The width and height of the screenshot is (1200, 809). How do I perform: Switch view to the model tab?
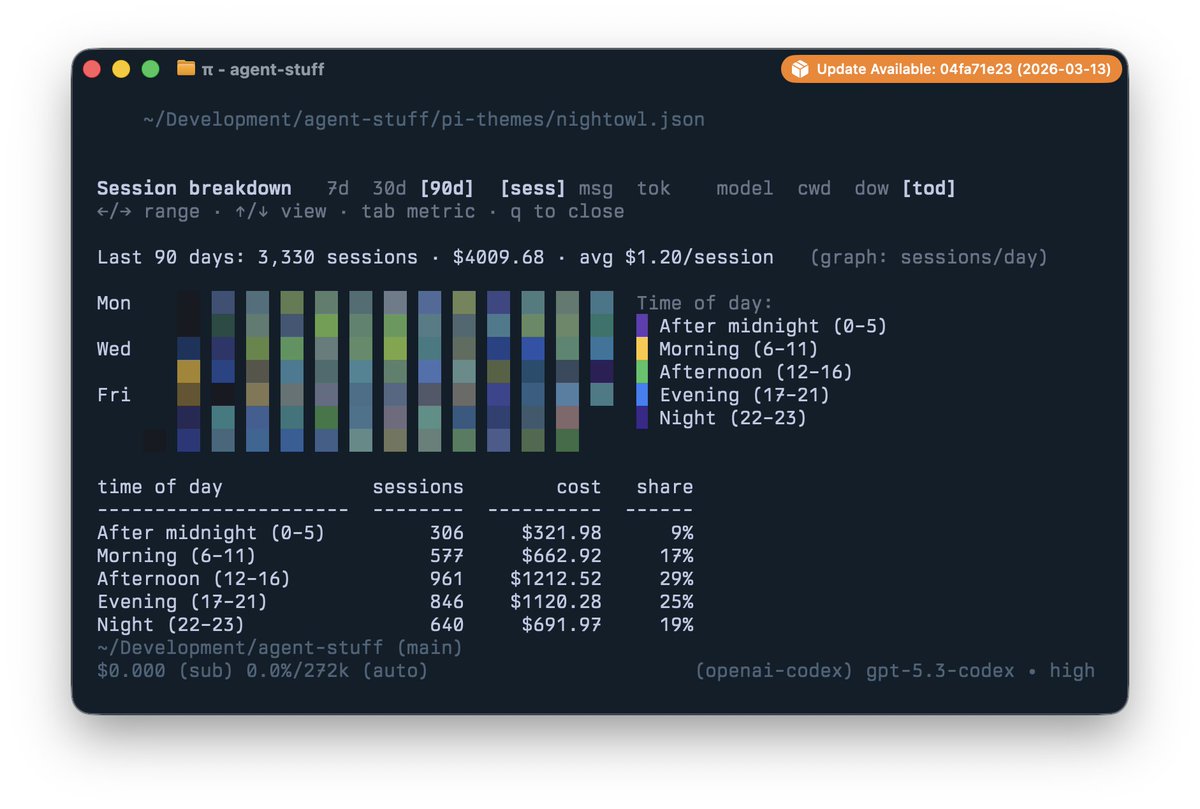coord(745,188)
